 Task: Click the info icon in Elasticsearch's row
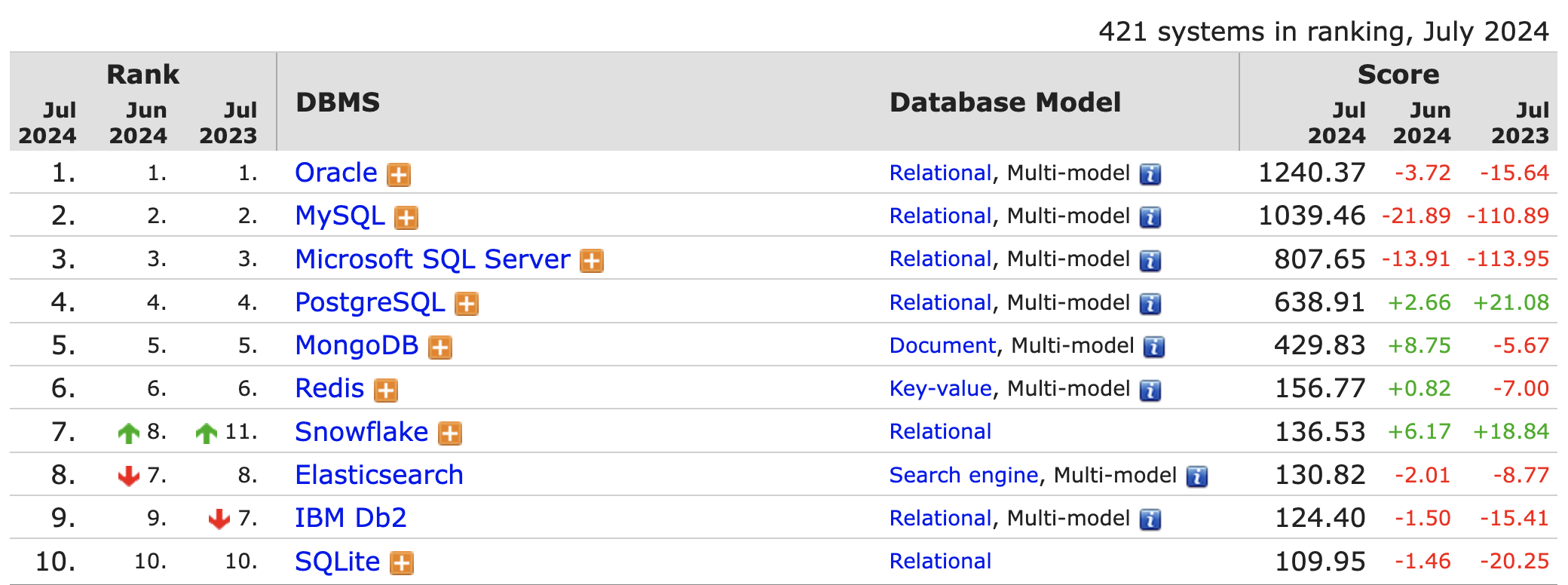[x=1197, y=476]
